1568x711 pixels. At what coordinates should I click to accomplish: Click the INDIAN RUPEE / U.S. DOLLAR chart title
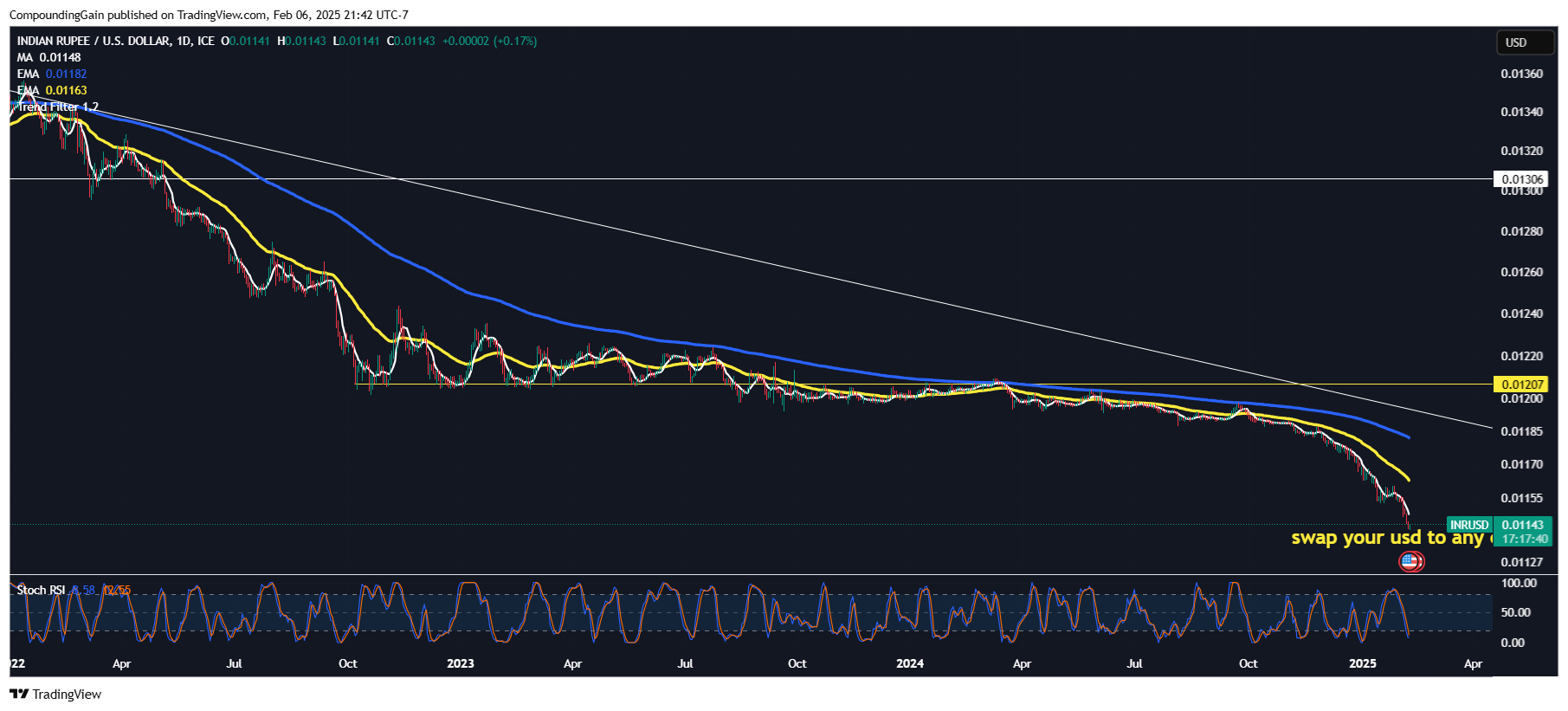click(x=115, y=41)
